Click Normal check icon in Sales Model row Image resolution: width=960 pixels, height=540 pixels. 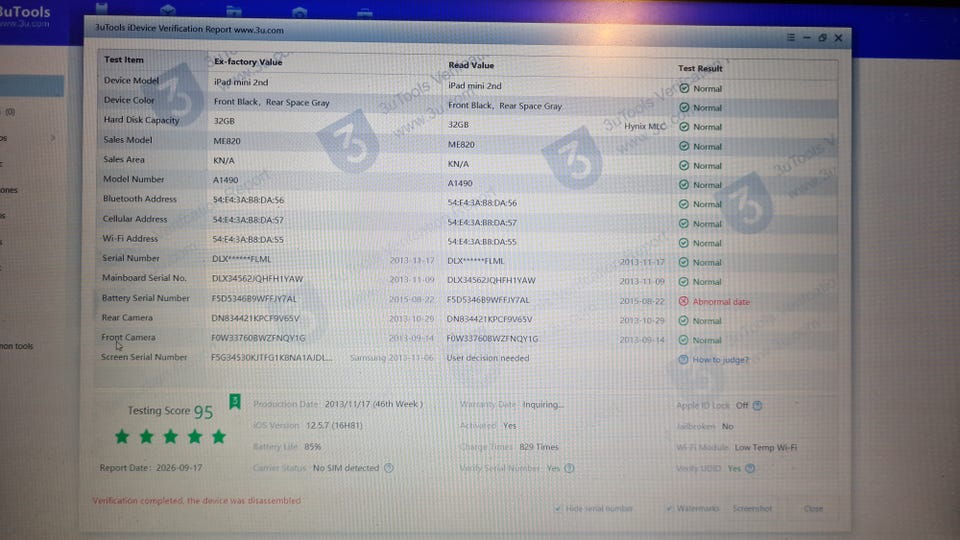point(684,146)
